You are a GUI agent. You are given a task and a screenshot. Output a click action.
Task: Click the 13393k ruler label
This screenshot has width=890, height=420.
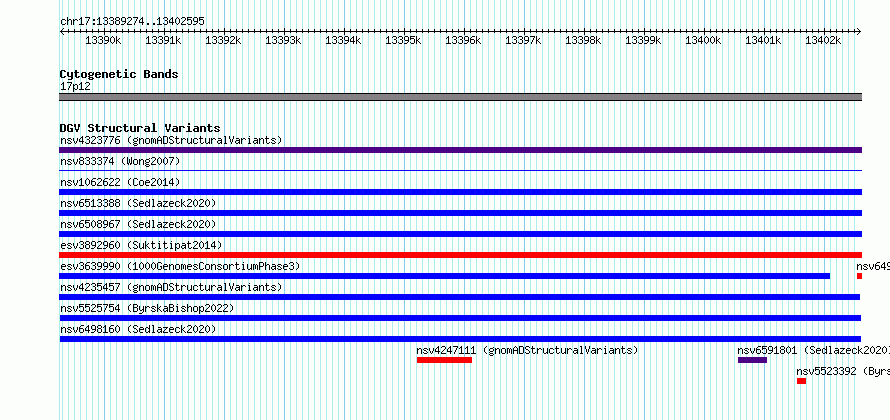point(283,40)
